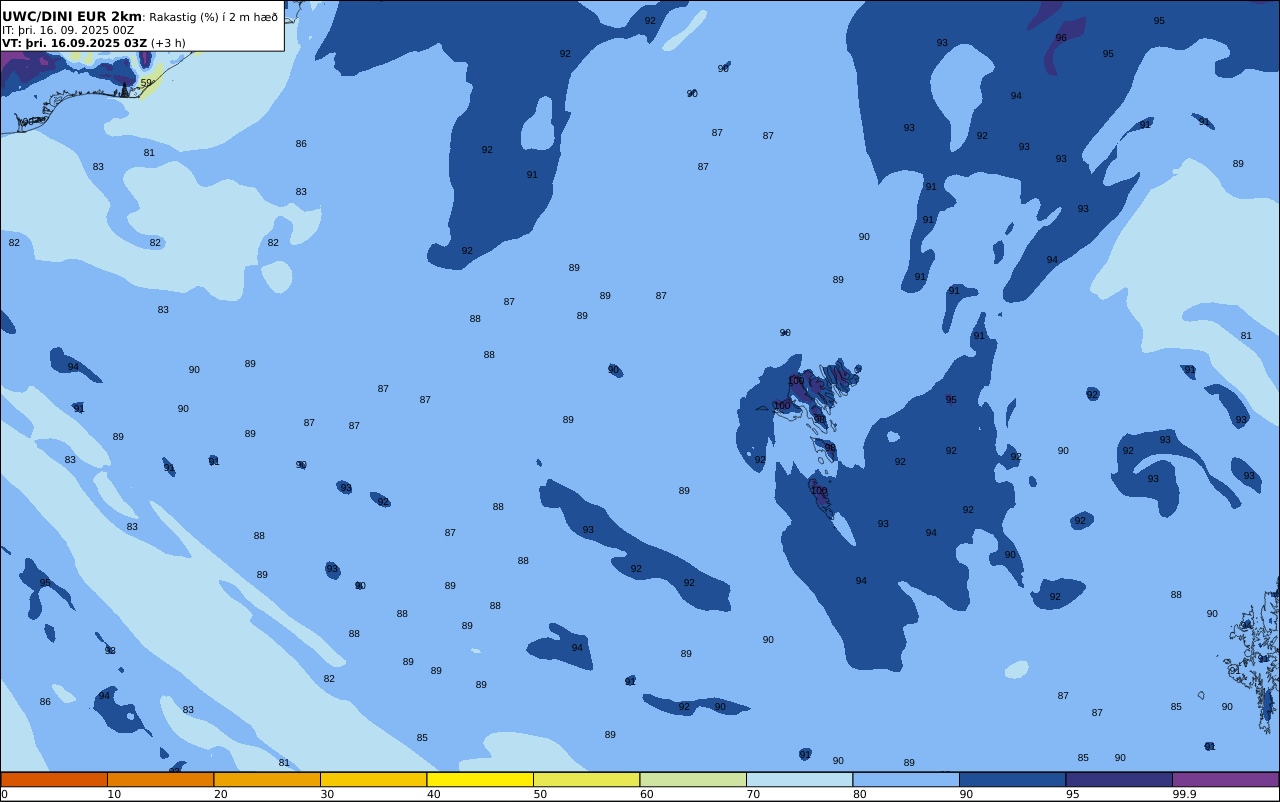Click the '96' humidity value on the map

1061,38
